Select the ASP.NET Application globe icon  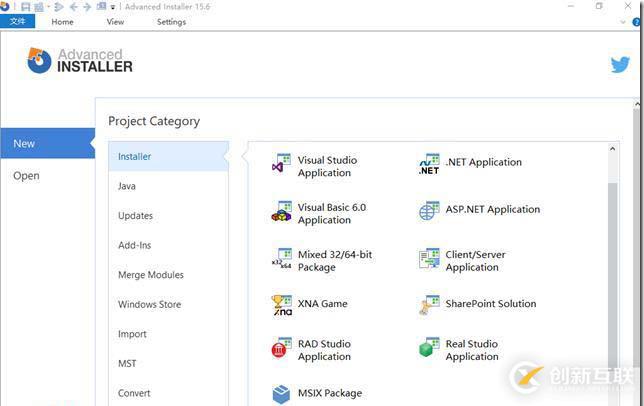(x=429, y=211)
